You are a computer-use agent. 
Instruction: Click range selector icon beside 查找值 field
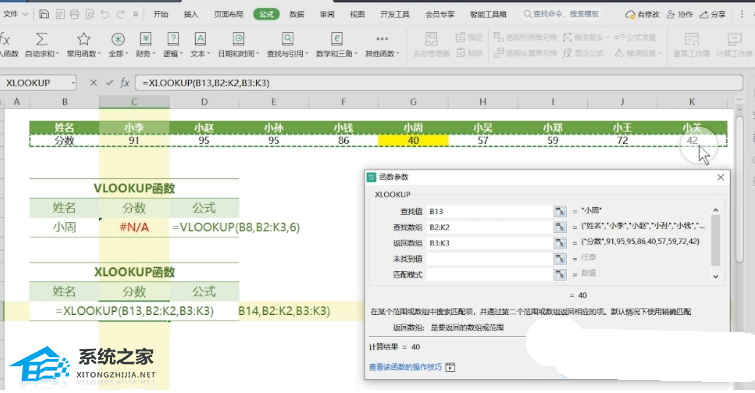pos(560,211)
